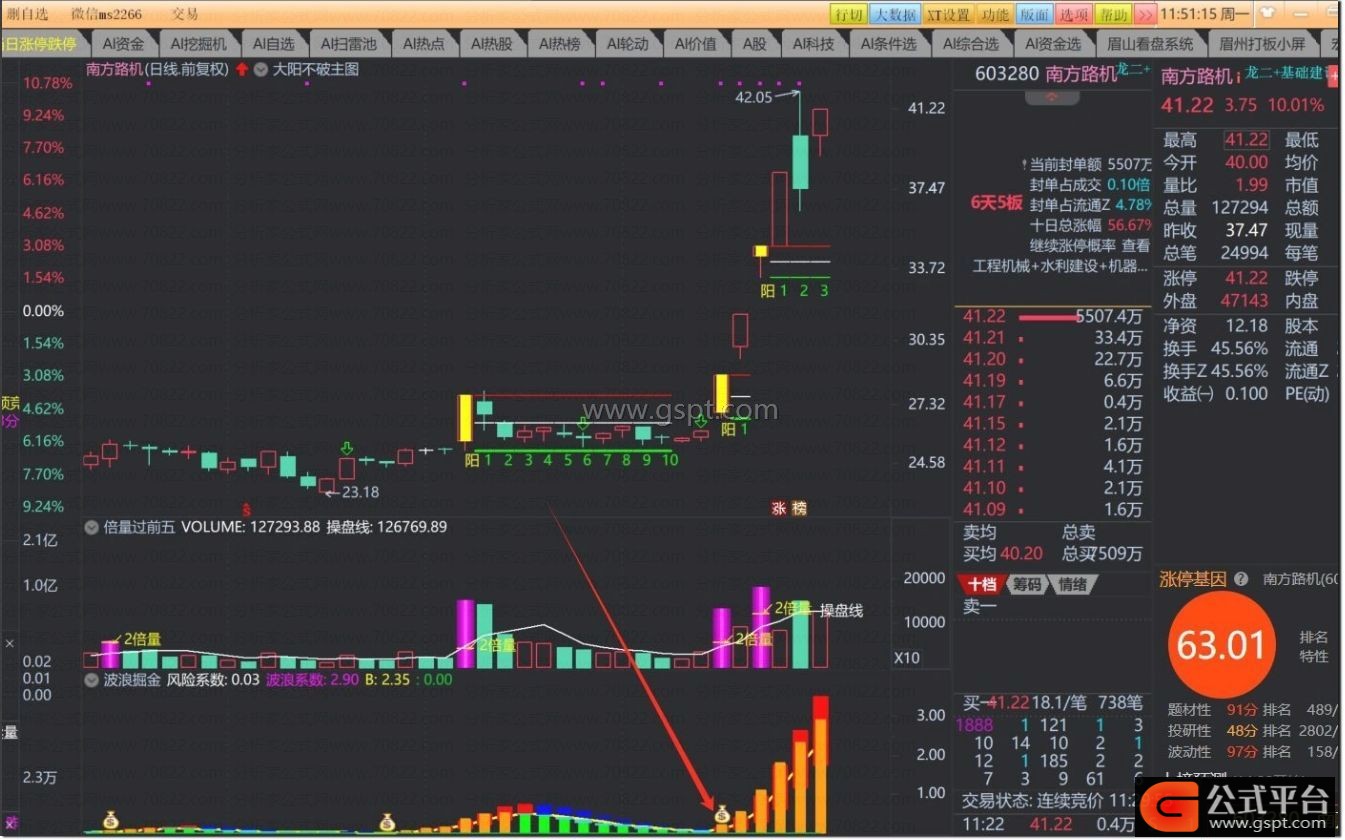This screenshot has height=840, width=1345.
Task: Click the 6天5板 red label
Action: tap(997, 202)
